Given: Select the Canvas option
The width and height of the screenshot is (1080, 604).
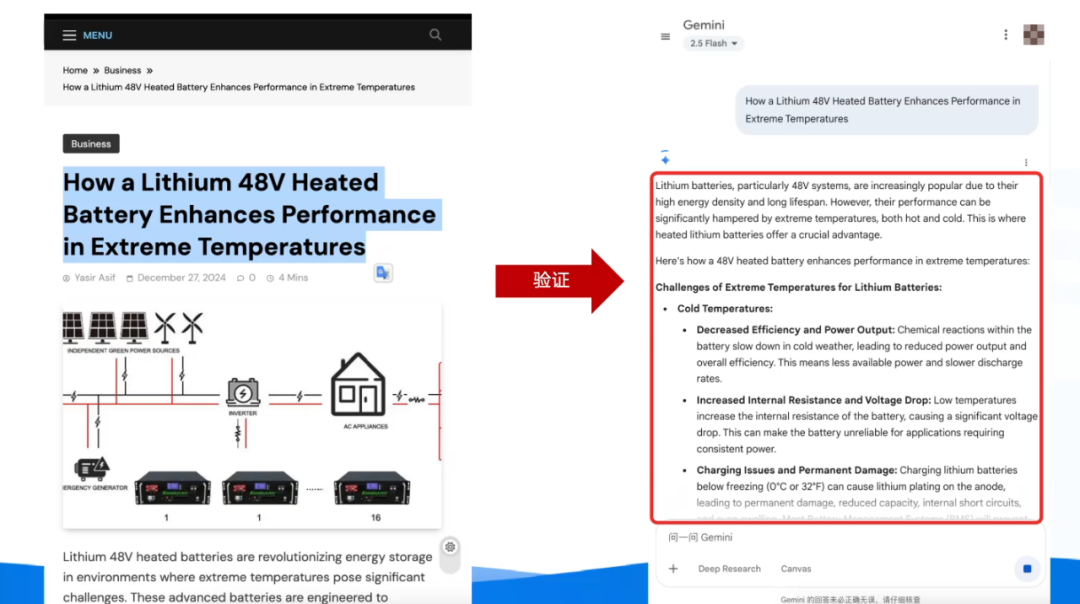Looking at the screenshot, I should [x=796, y=569].
